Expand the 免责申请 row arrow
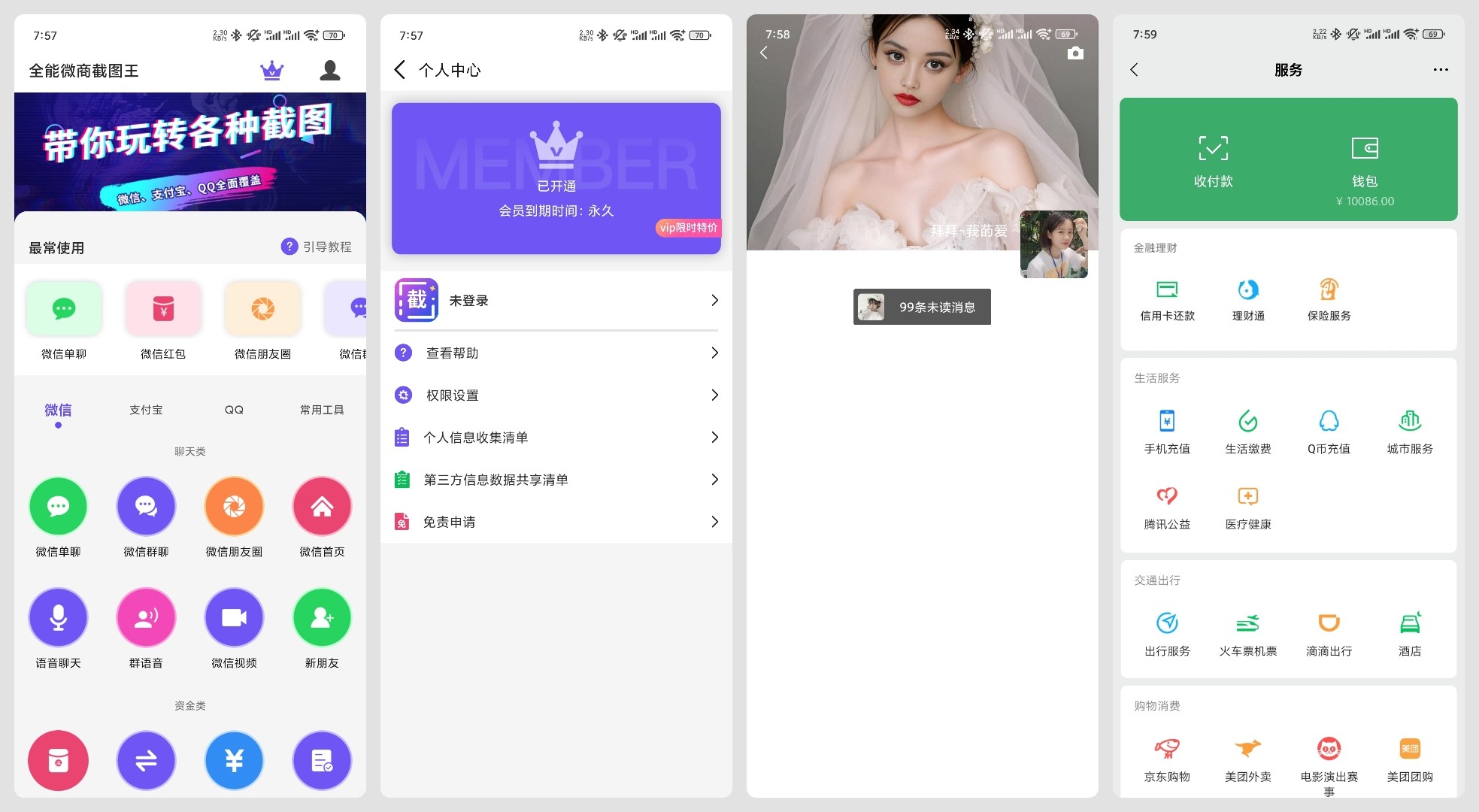This screenshot has width=1479, height=812. (x=714, y=521)
